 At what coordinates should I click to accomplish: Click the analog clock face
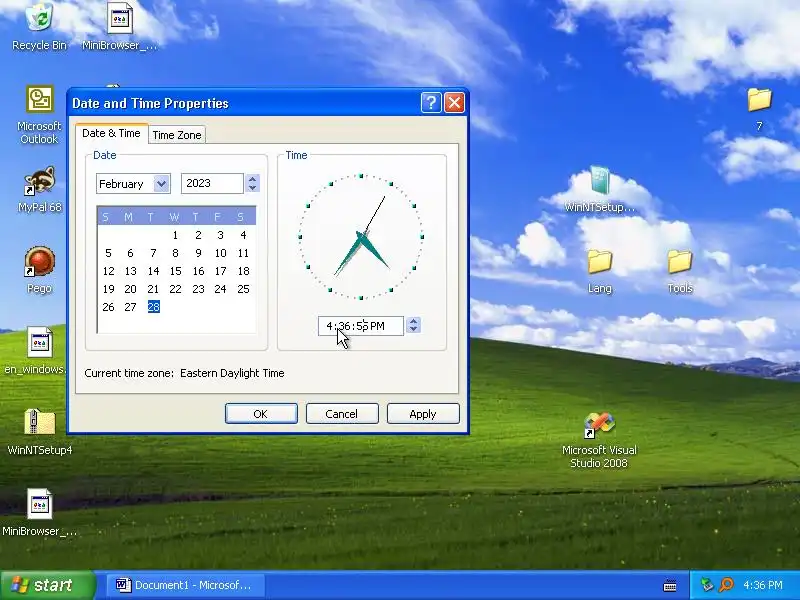[x=361, y=237]
